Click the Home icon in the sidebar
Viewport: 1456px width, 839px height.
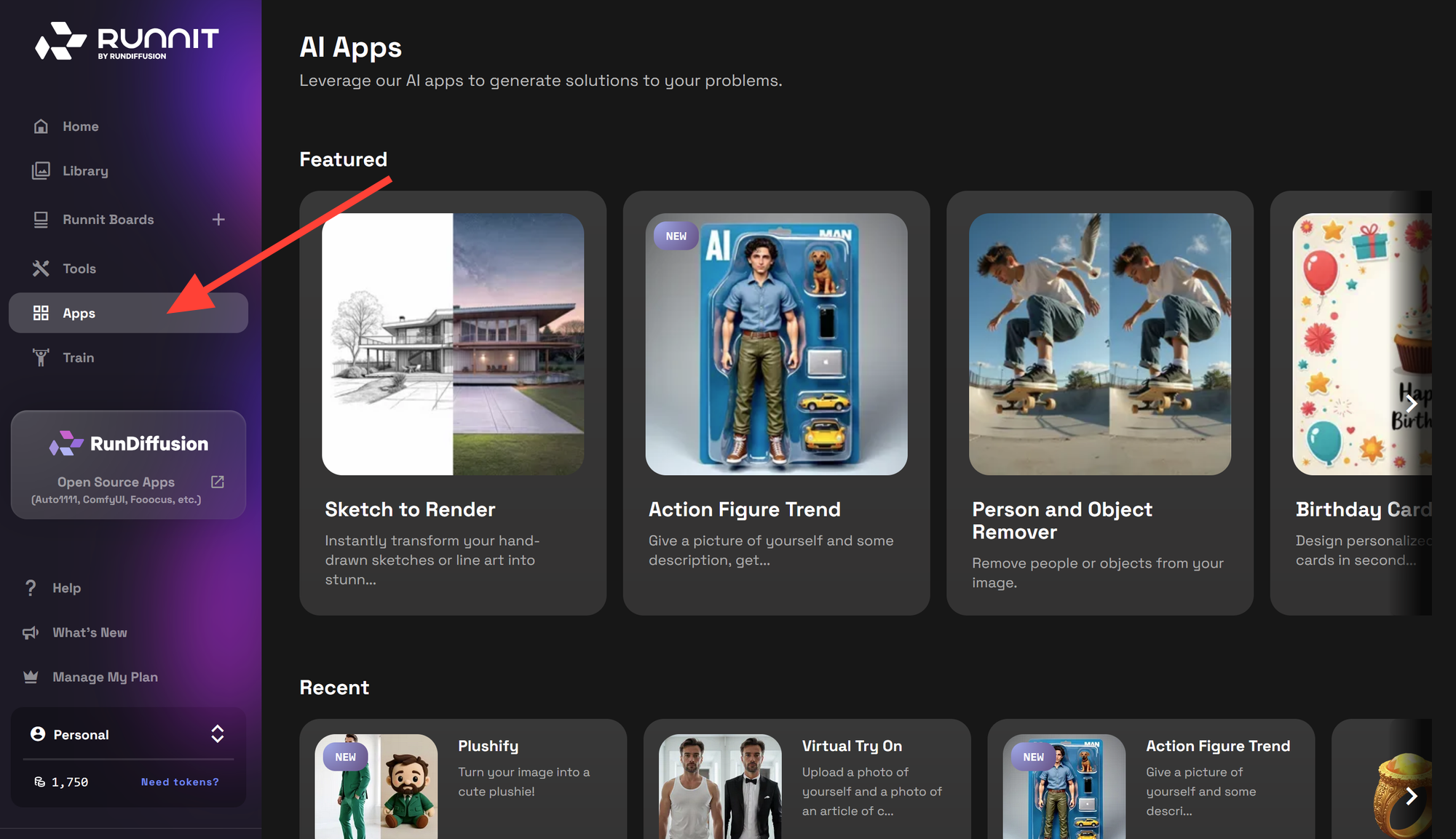pos(41,125)
